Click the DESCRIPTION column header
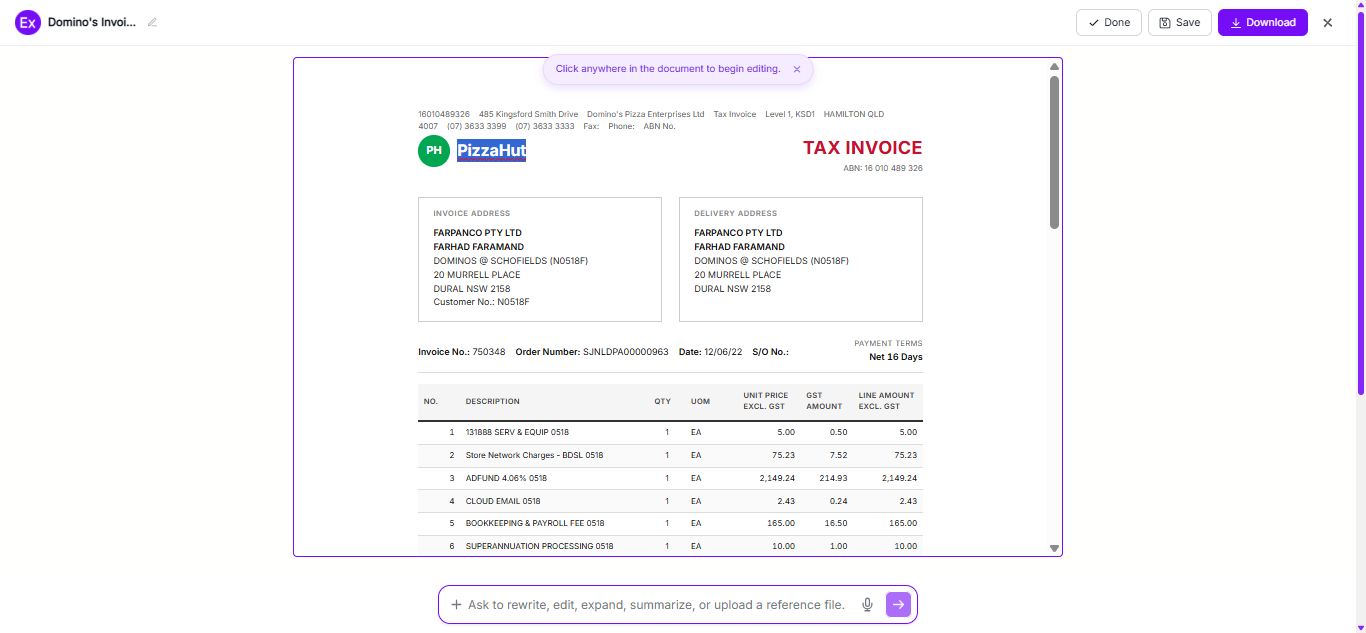This screenshot has height=633, width=1366. [493, 401]
